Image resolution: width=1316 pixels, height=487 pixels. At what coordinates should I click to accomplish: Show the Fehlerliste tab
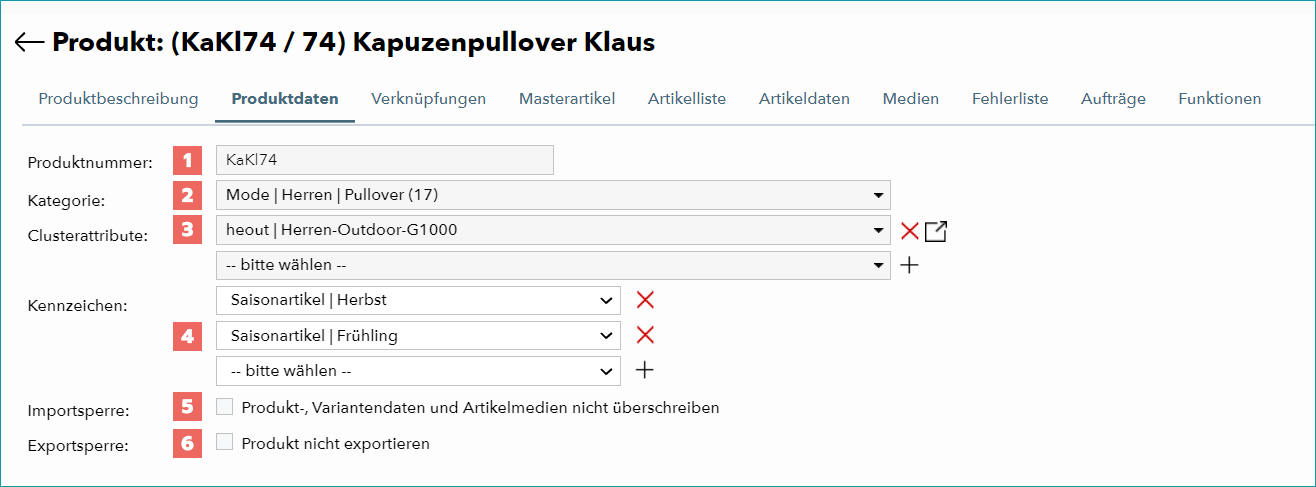coord(1010,99)
